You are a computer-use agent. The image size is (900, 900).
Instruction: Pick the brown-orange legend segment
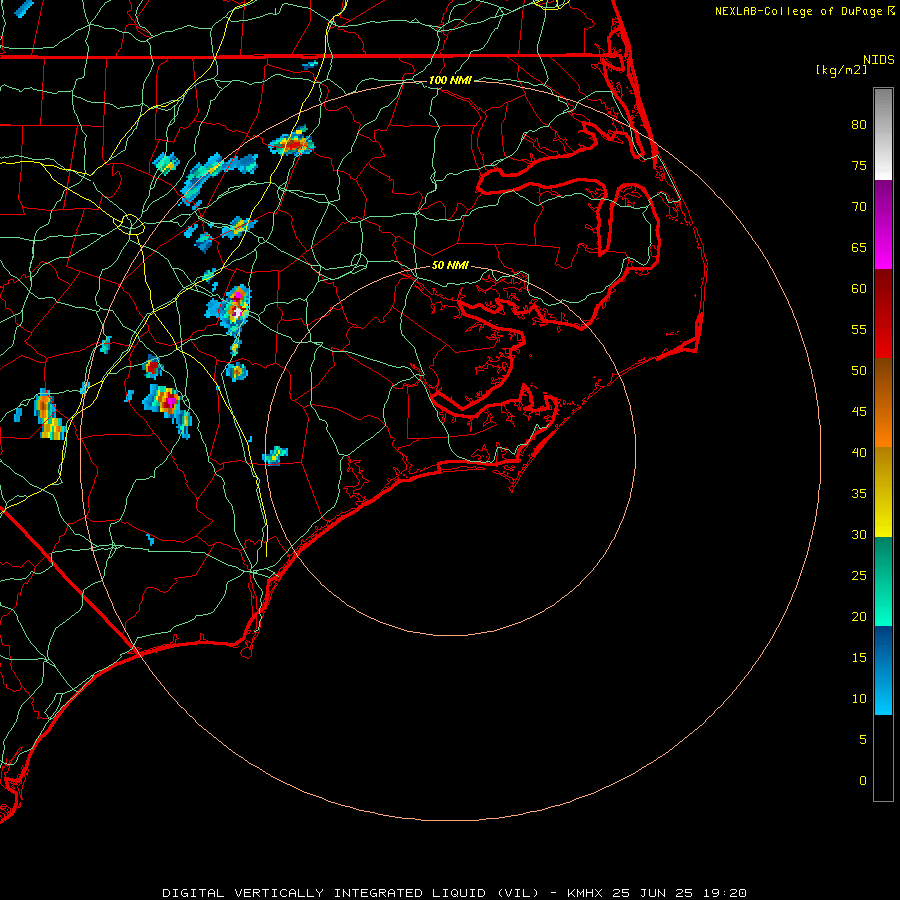(883, 402)
